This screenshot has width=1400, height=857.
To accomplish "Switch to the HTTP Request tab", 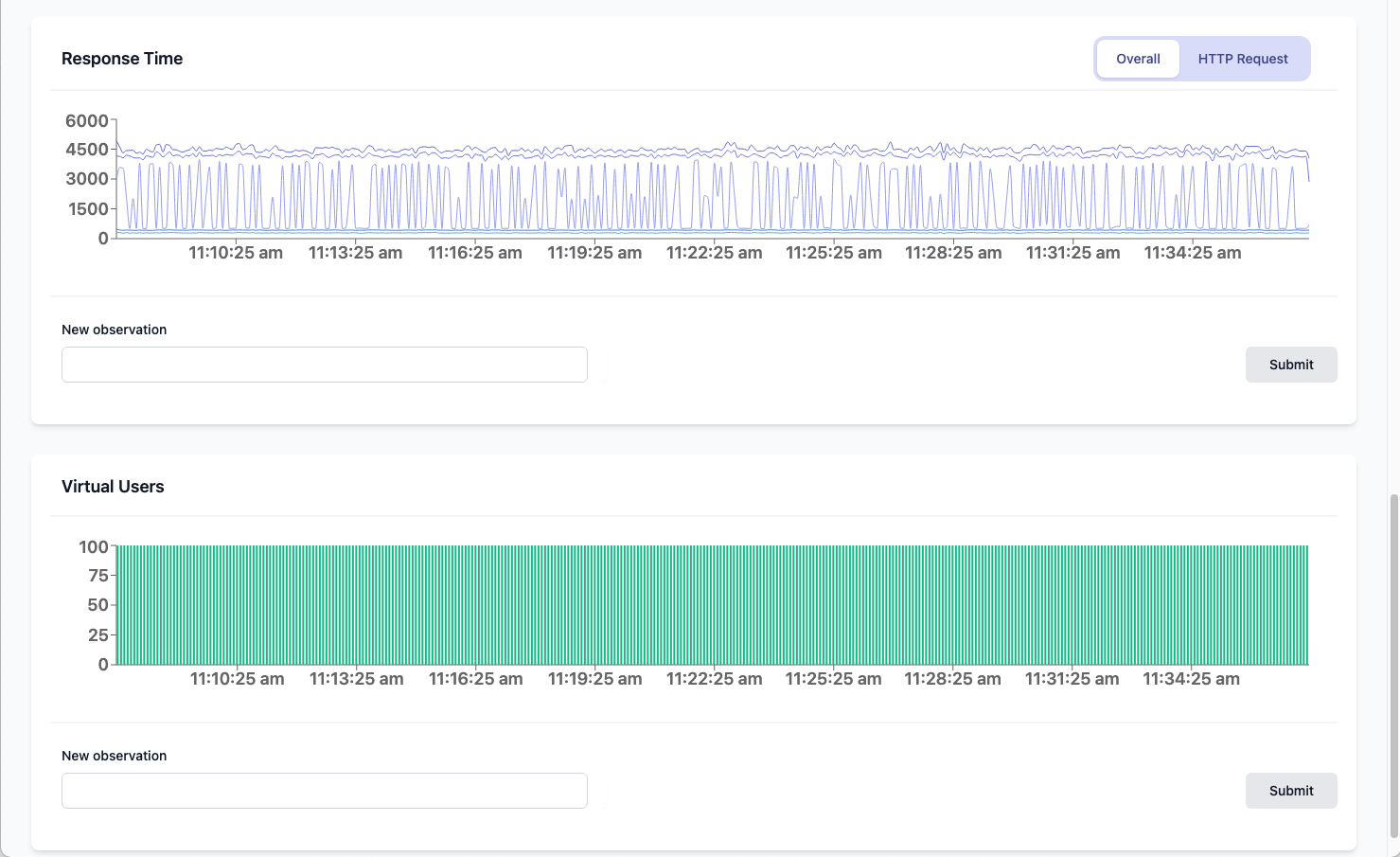I will click(x=1243, y=59).
